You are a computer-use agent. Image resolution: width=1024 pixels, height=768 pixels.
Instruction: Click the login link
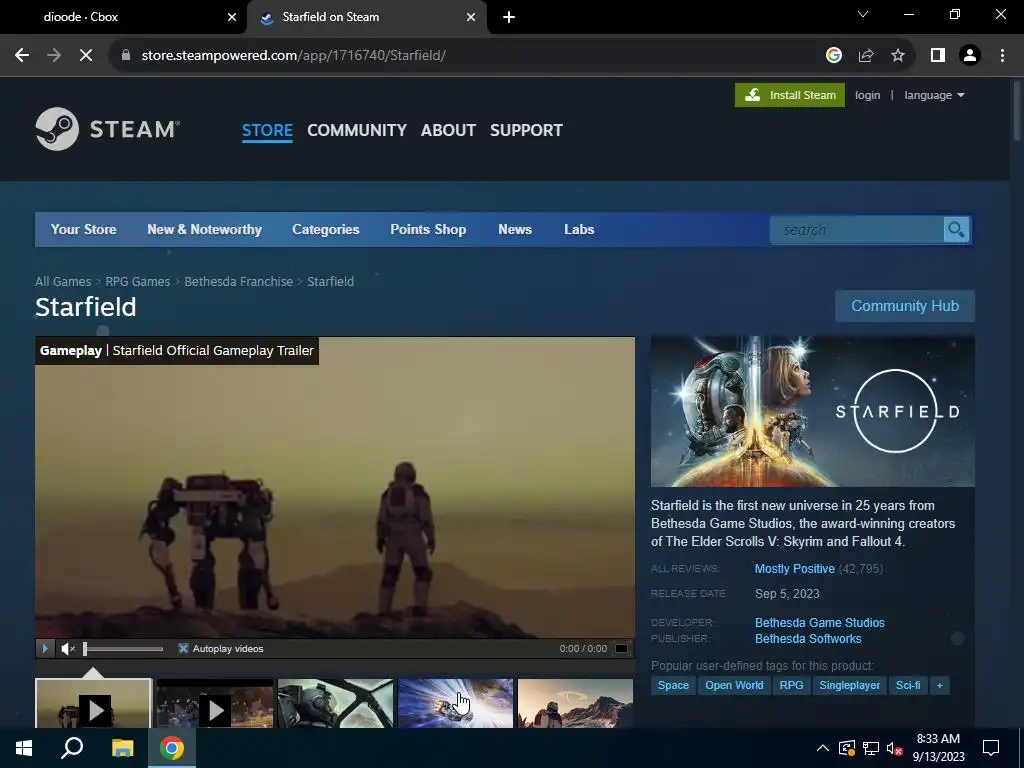point(867,95)
